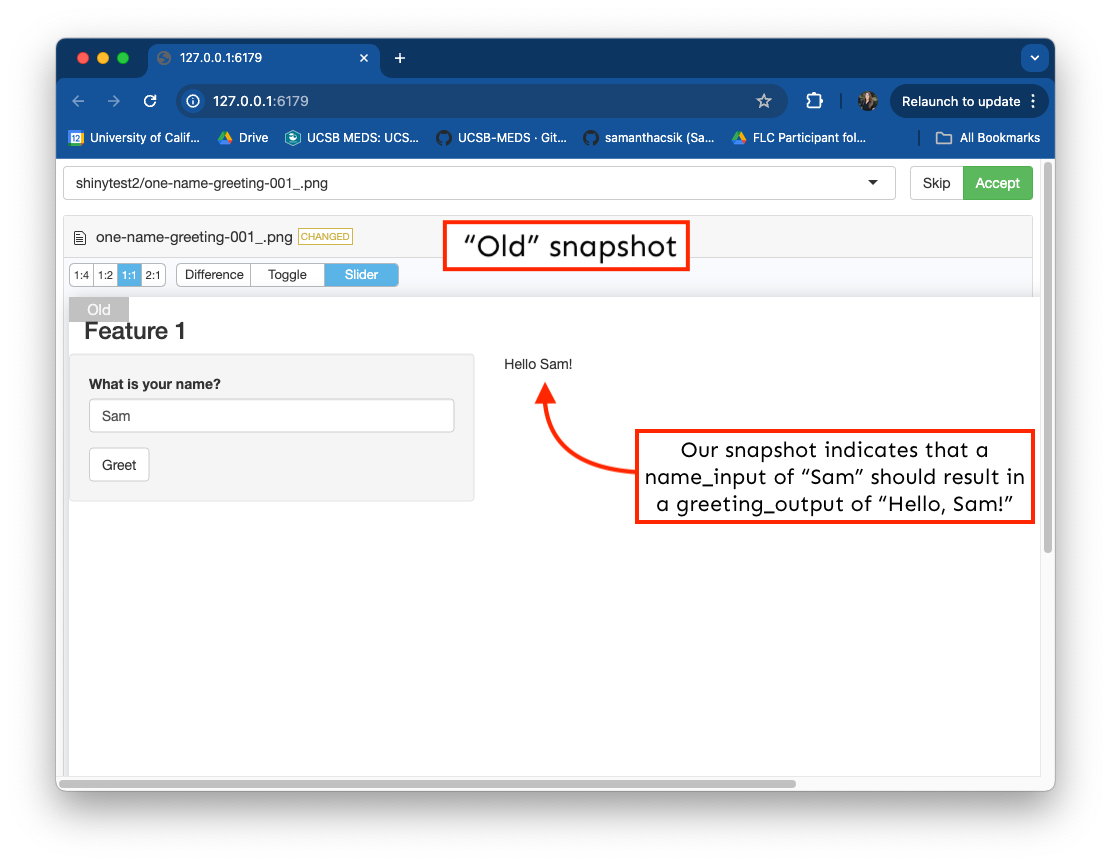Skip this snapshot comparison
This screenshot has width=1111, height=865.
pos(936,183)
